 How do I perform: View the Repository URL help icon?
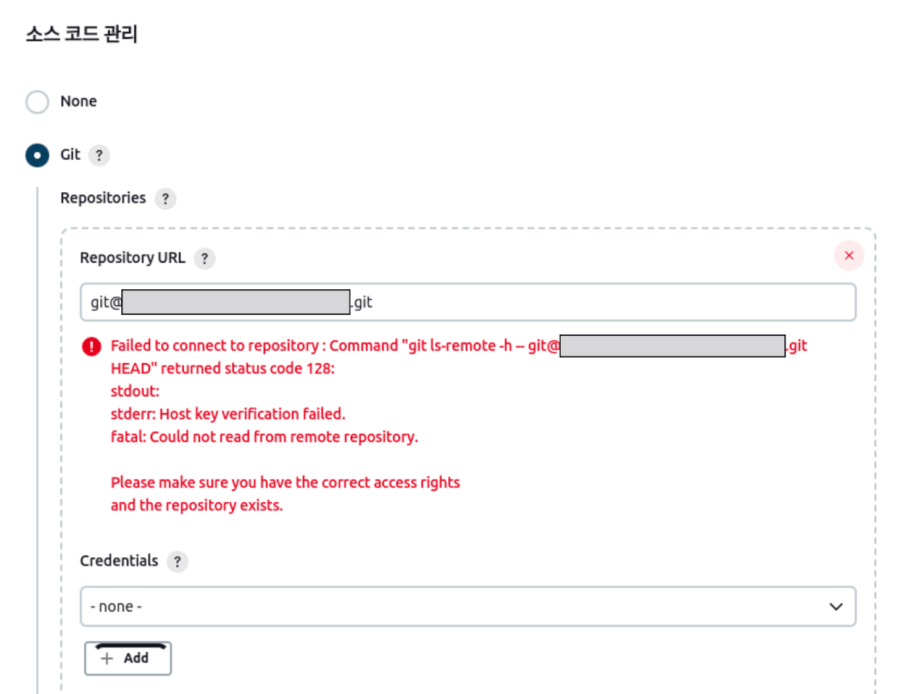click(x=204, y=258)
